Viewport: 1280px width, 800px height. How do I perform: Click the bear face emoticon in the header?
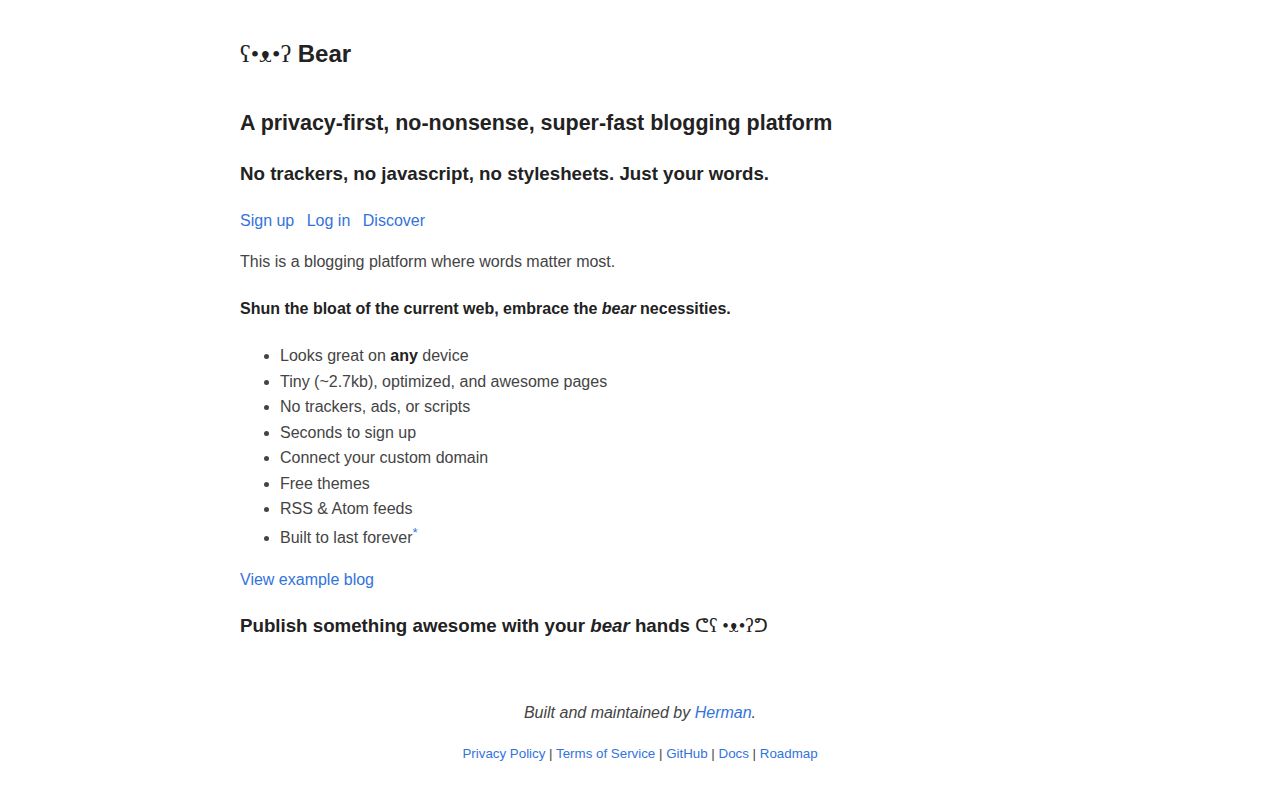tap(263, 54)
